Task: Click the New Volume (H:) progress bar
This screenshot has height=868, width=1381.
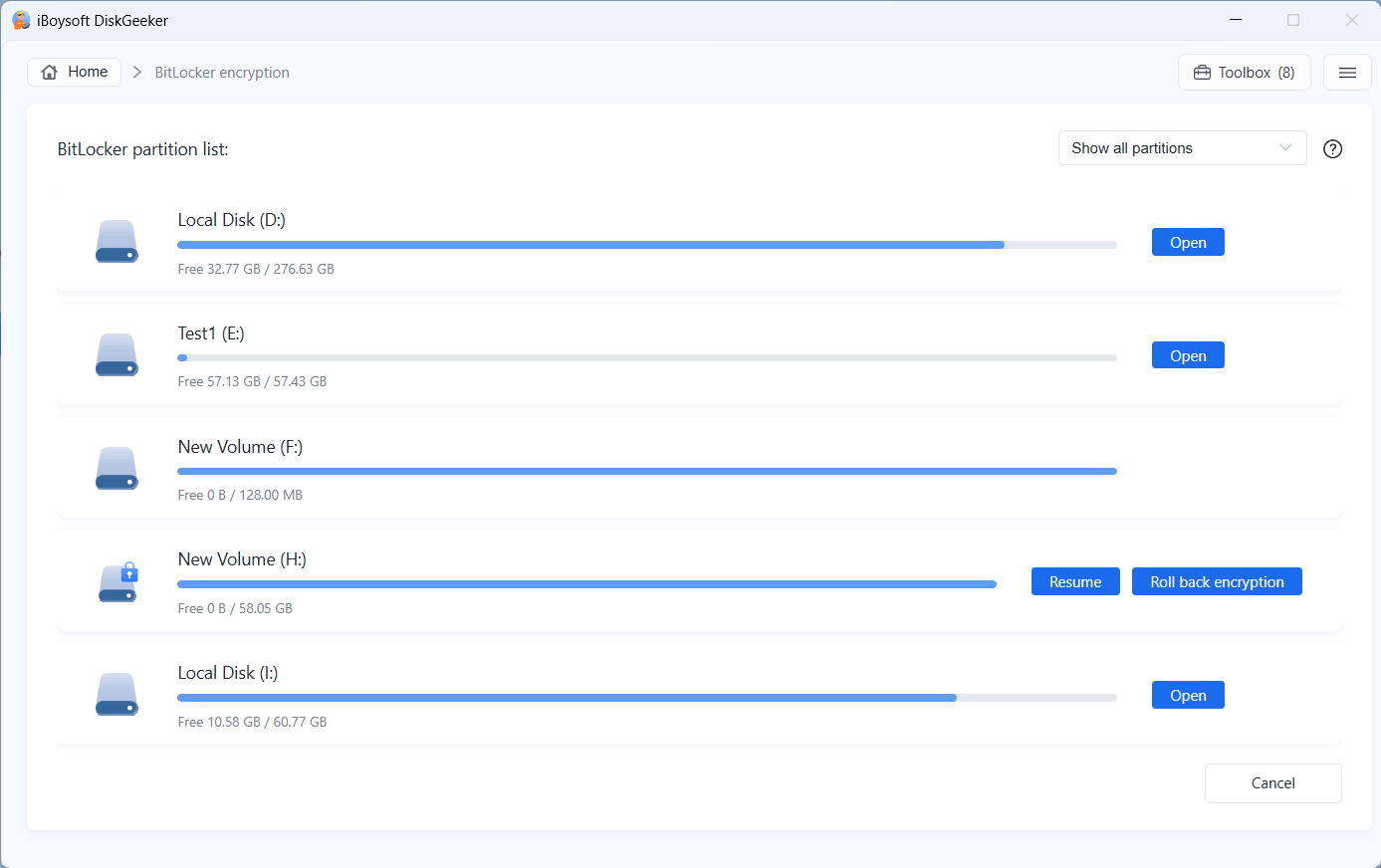Action: (x=586, y=584)
